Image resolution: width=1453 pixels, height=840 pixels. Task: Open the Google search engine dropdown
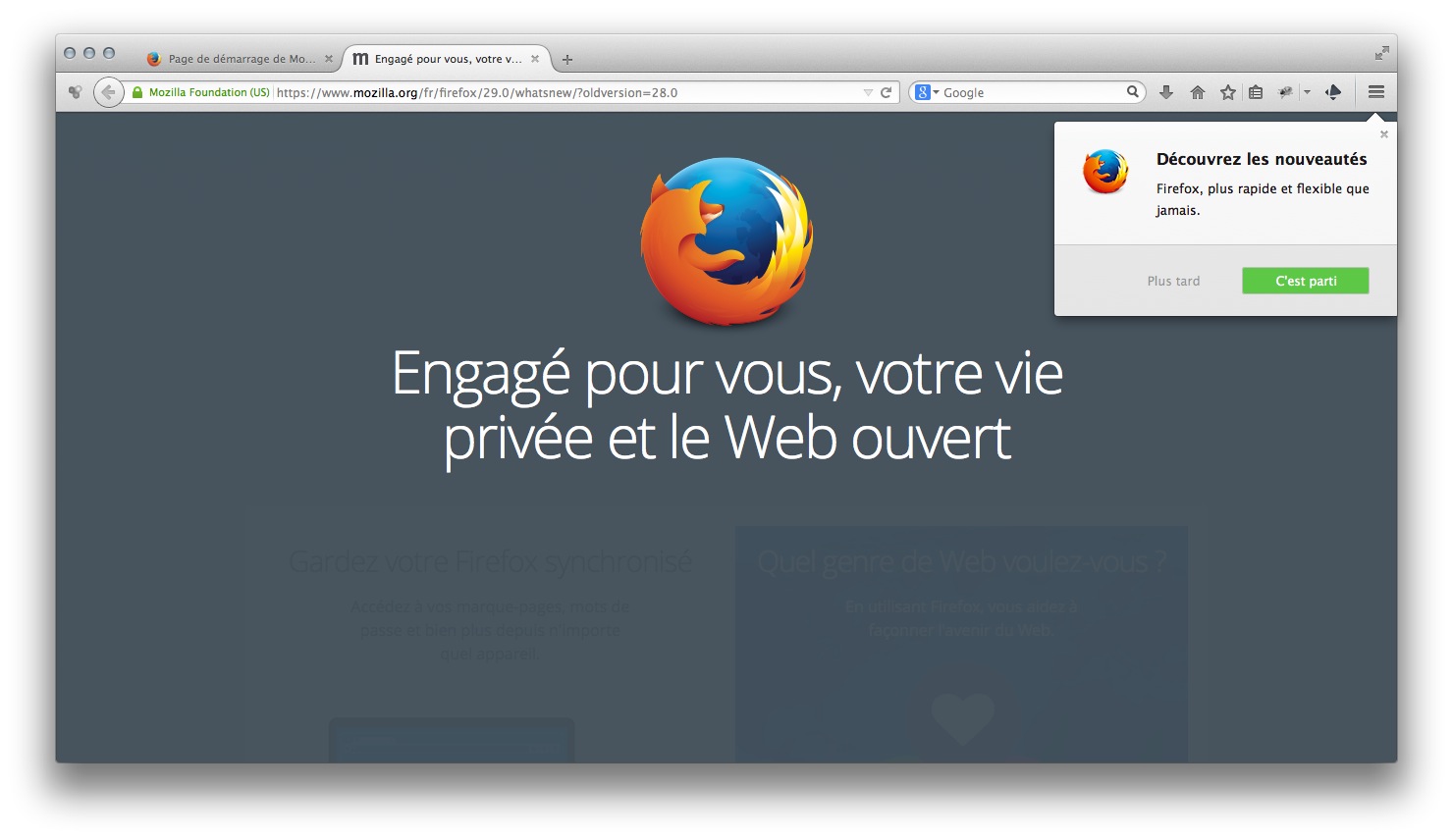click(927, 92)
